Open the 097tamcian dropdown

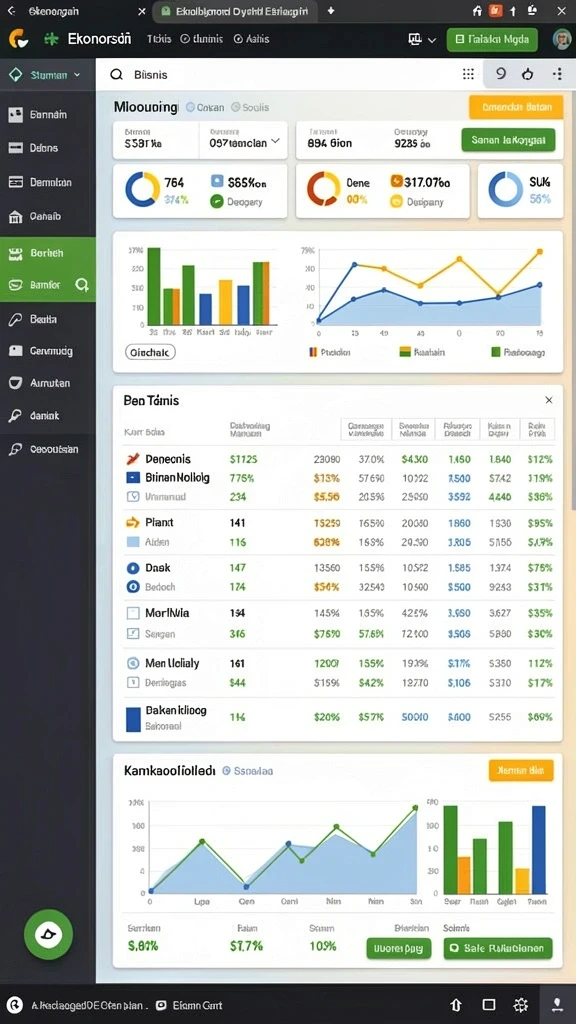click(x=244, y=140)
